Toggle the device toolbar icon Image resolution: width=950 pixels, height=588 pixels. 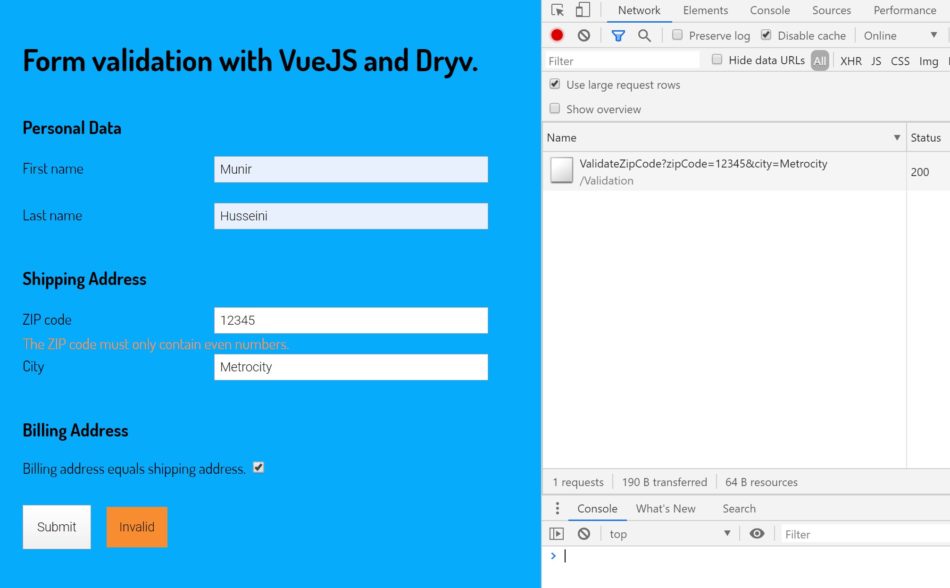[581, 9]
